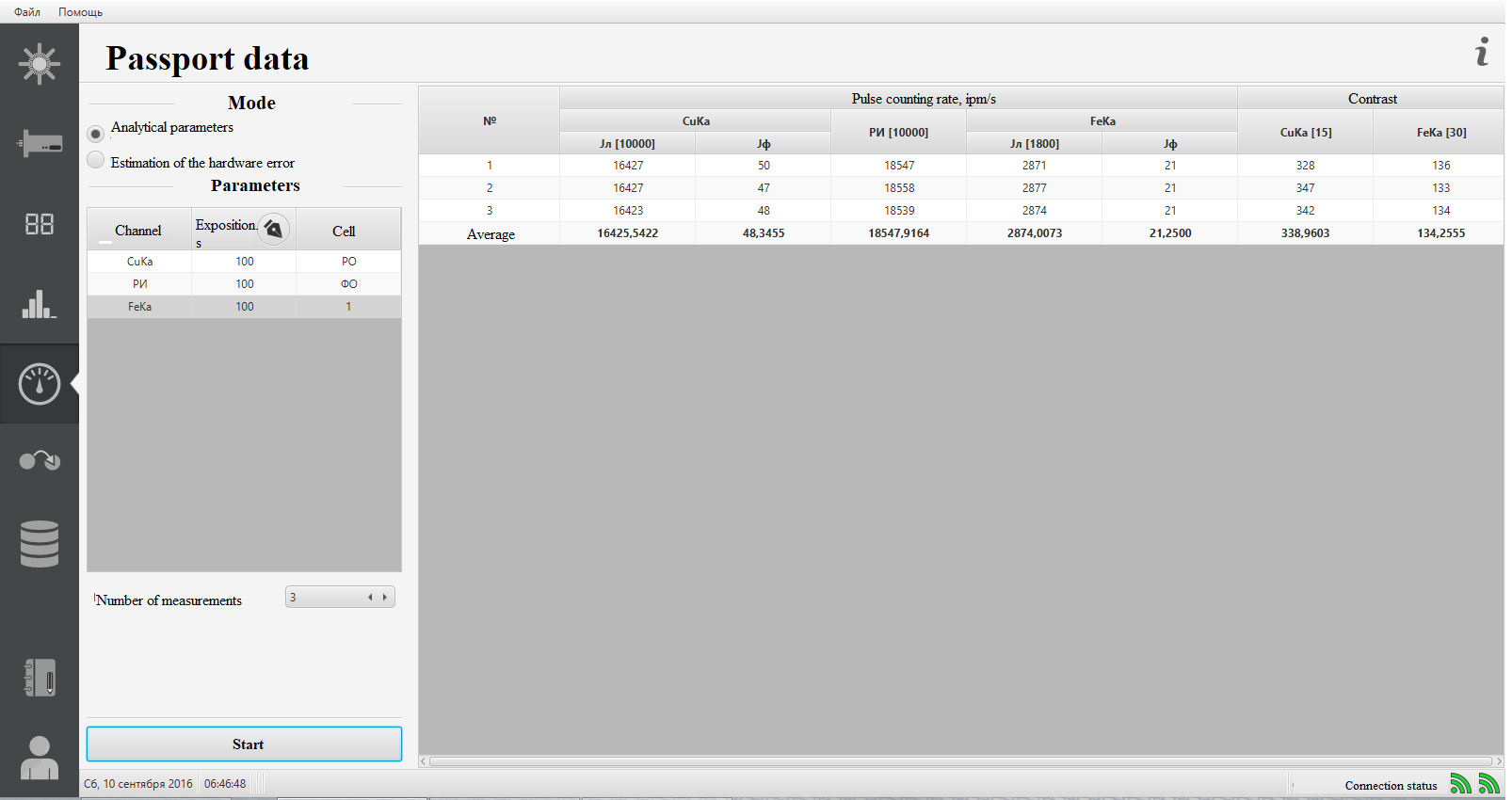Click the exposition edit pen icon

(273, 229)
